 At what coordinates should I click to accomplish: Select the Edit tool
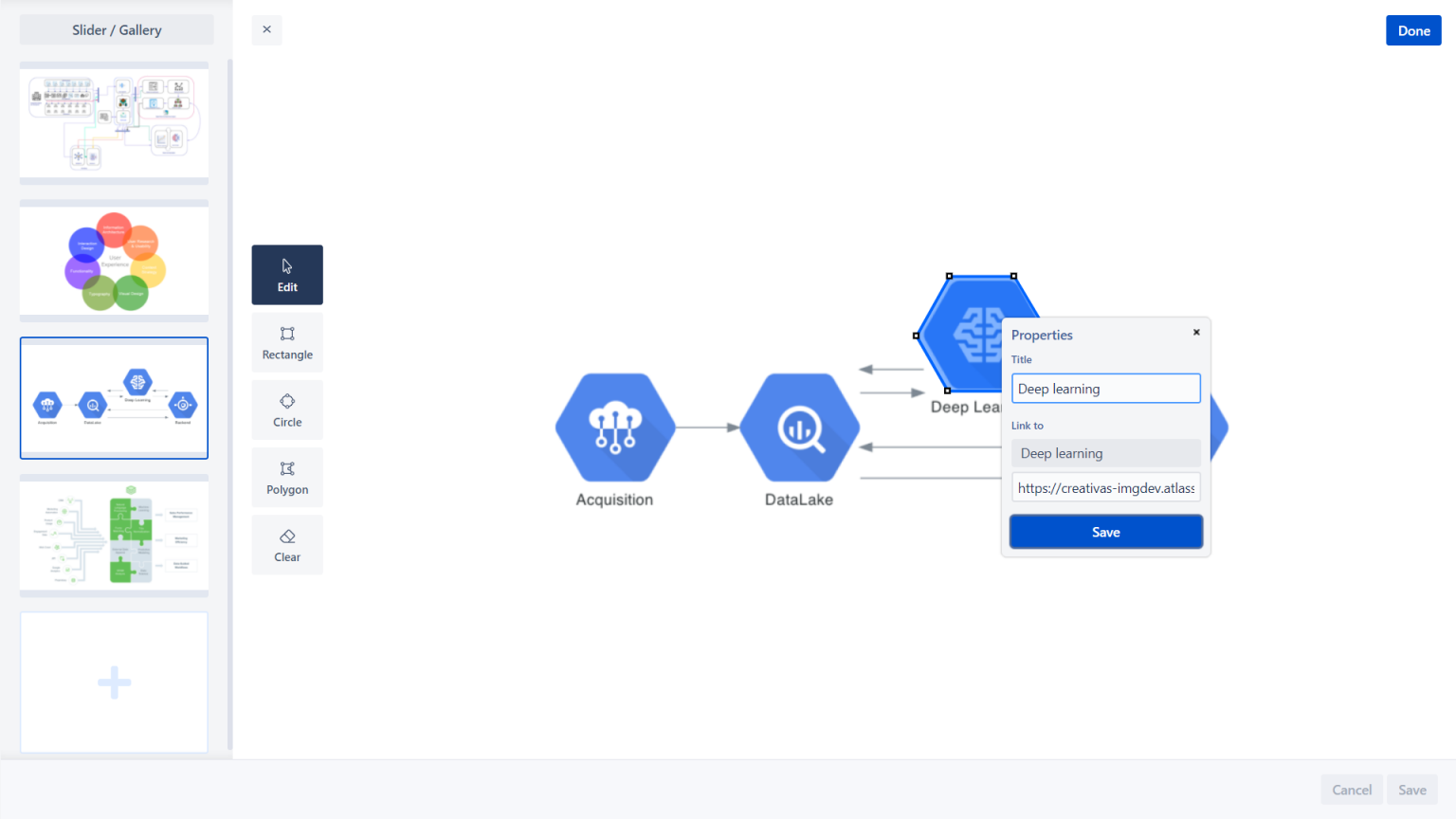tap(286, 275)
